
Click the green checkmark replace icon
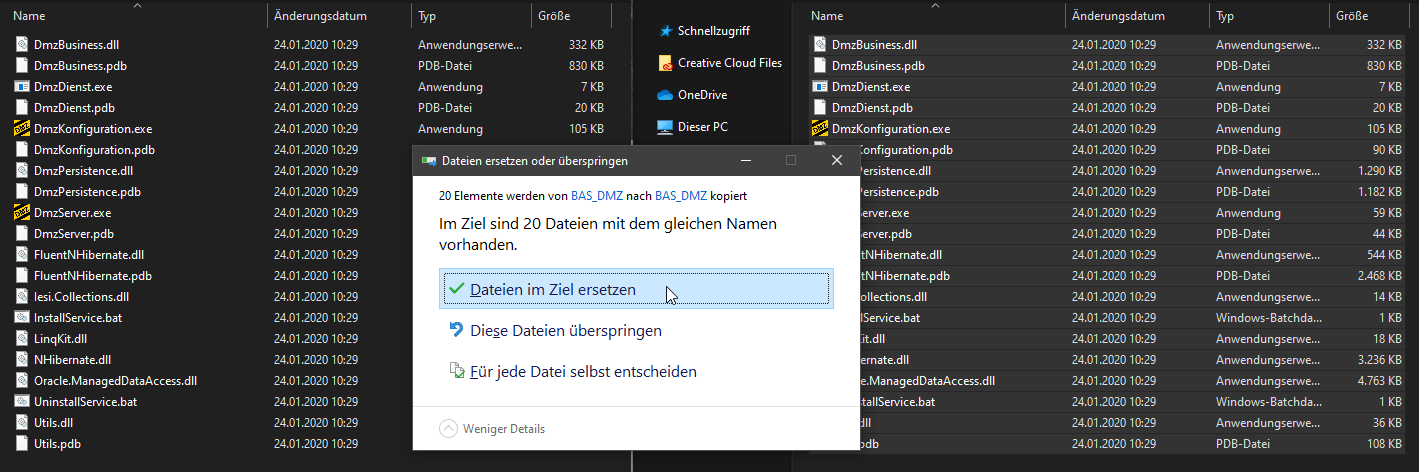[x=457, y=289]
